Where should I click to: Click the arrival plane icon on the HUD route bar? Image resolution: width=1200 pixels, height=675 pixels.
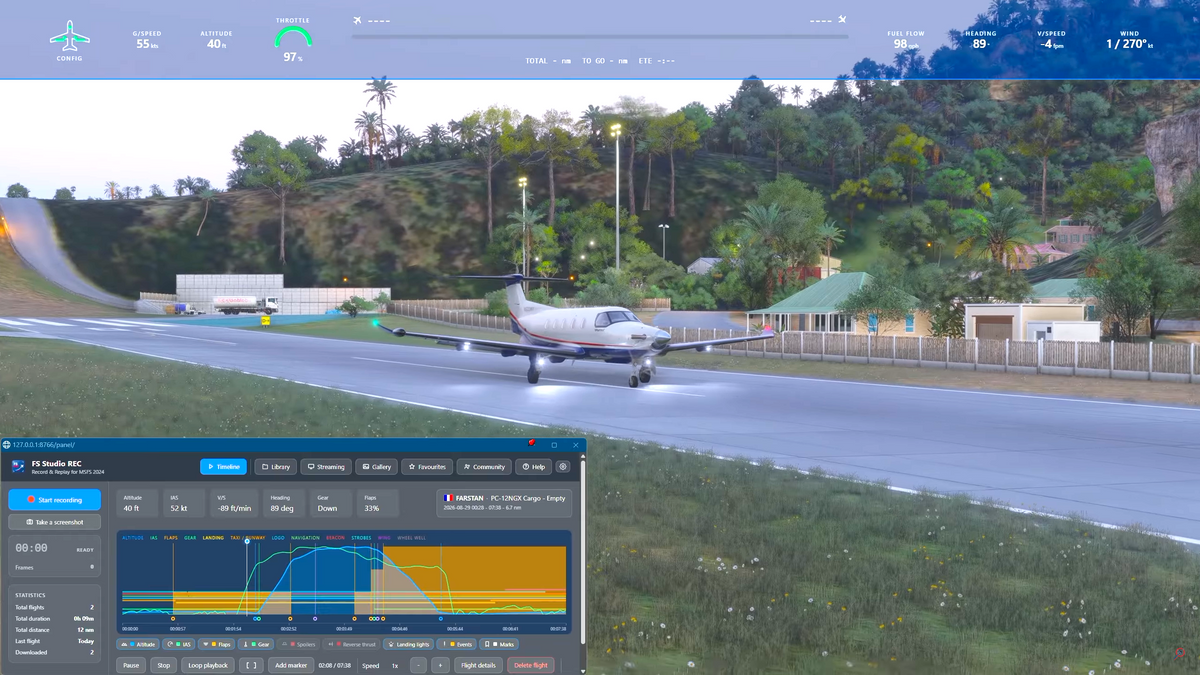[842, 19]
